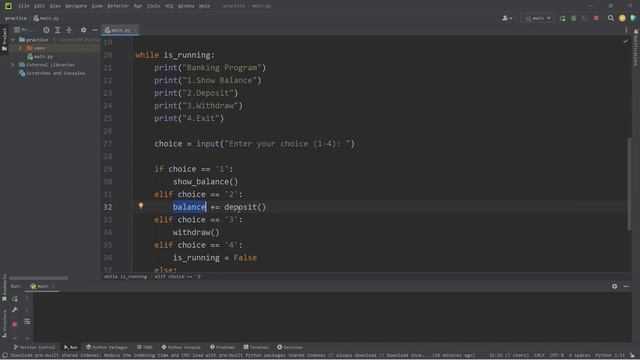Open Project panel gear options

(83, 30)
